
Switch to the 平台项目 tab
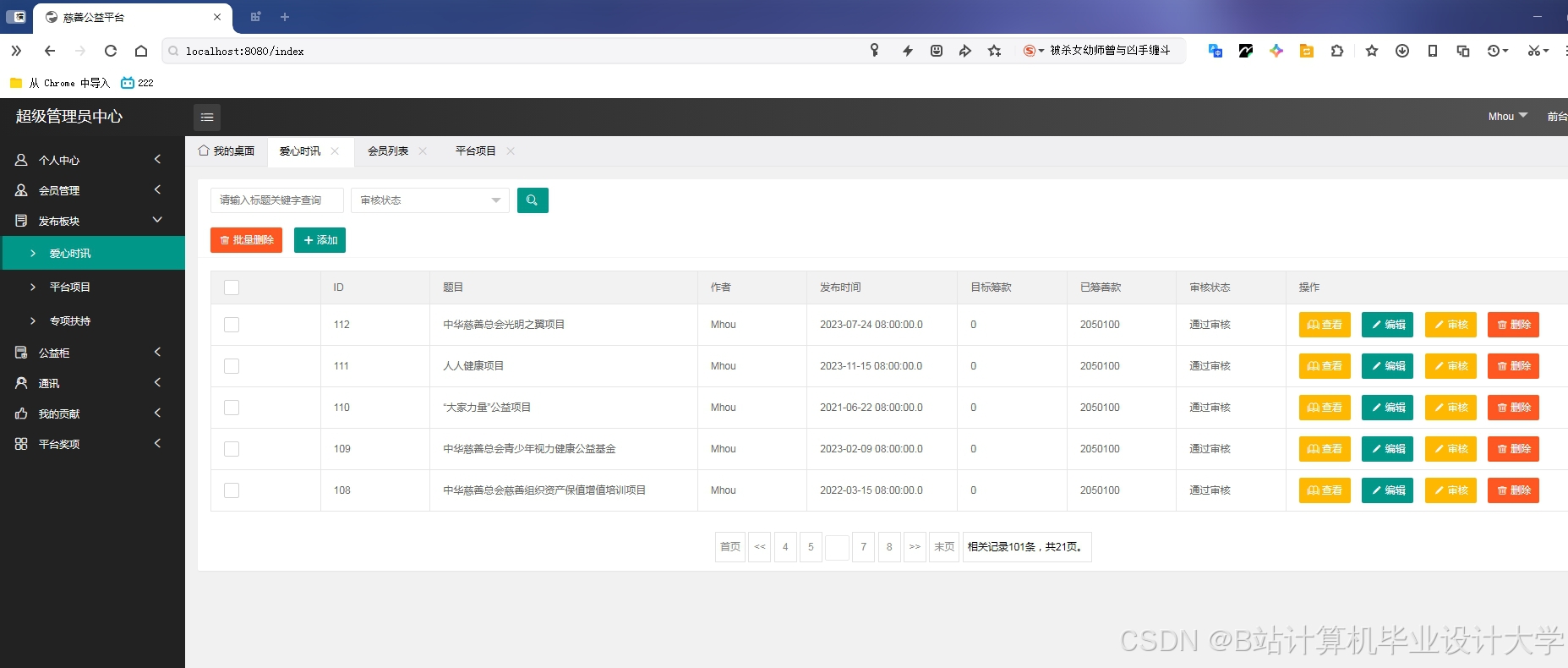(x=476, y=151)
